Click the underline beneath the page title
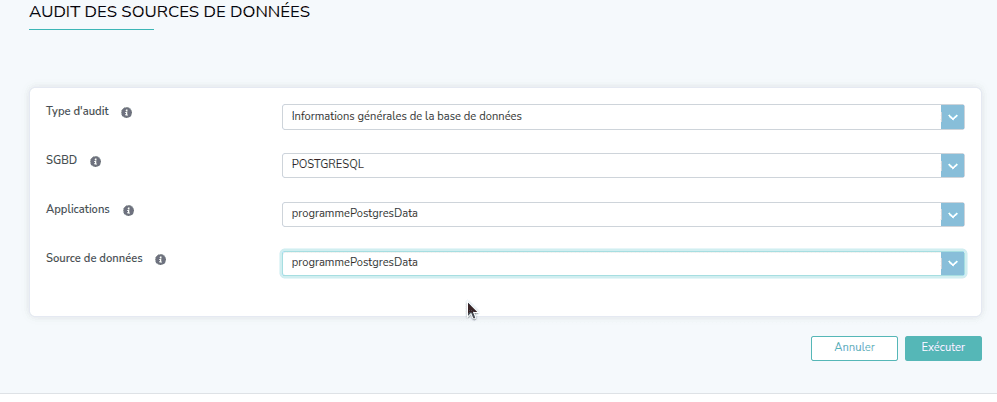The height and width of the screenshot is (402, 997). [91, 30]
